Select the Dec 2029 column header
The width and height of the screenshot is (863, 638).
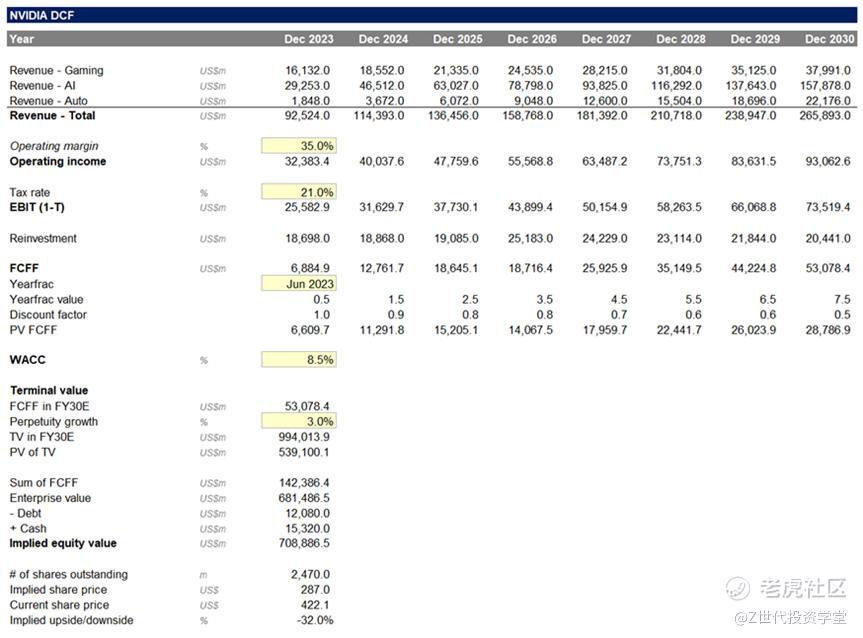[x=755, y=39]
